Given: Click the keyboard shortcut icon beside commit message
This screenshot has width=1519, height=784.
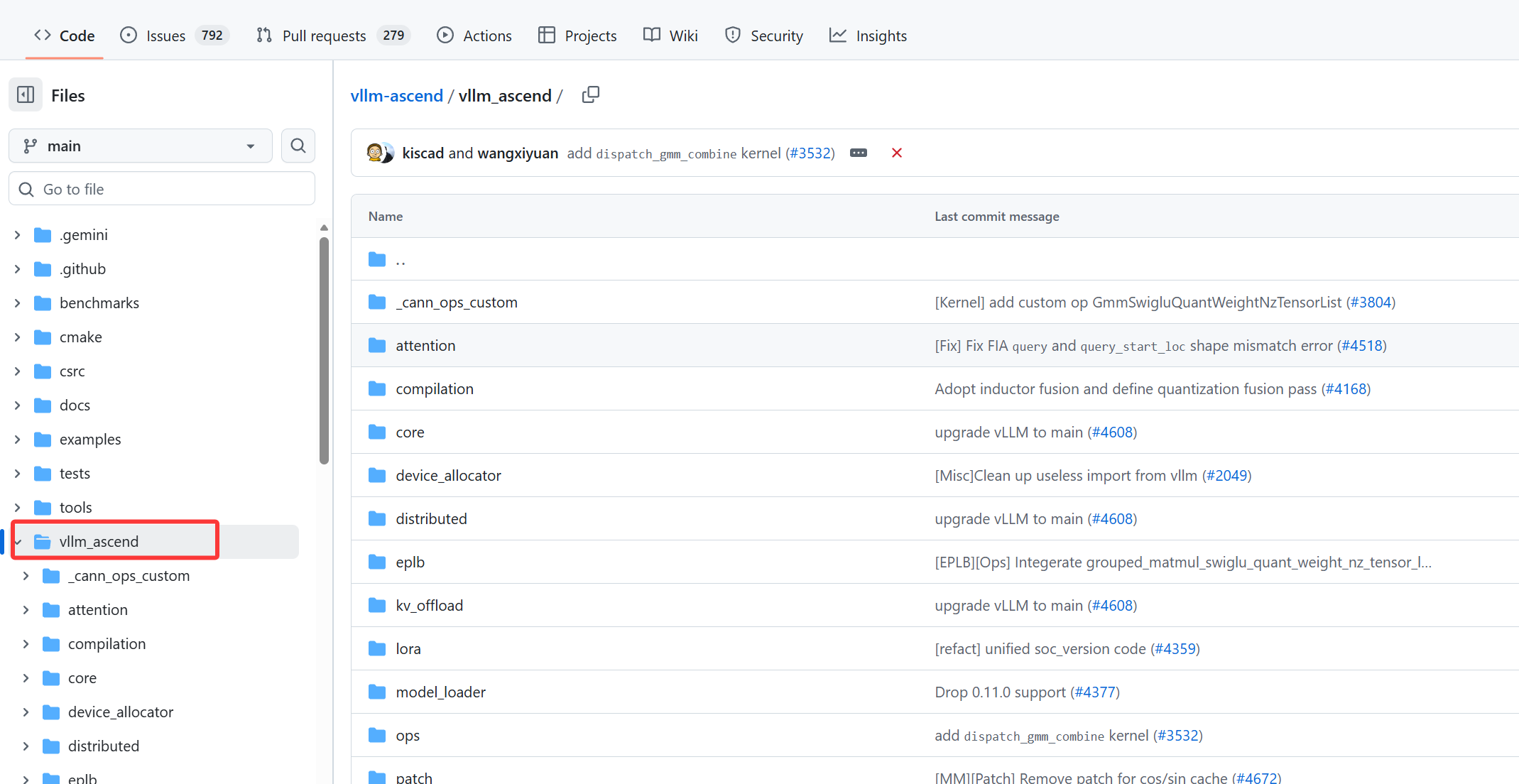Looking at the screenshot, I should (x=859, y=153).
